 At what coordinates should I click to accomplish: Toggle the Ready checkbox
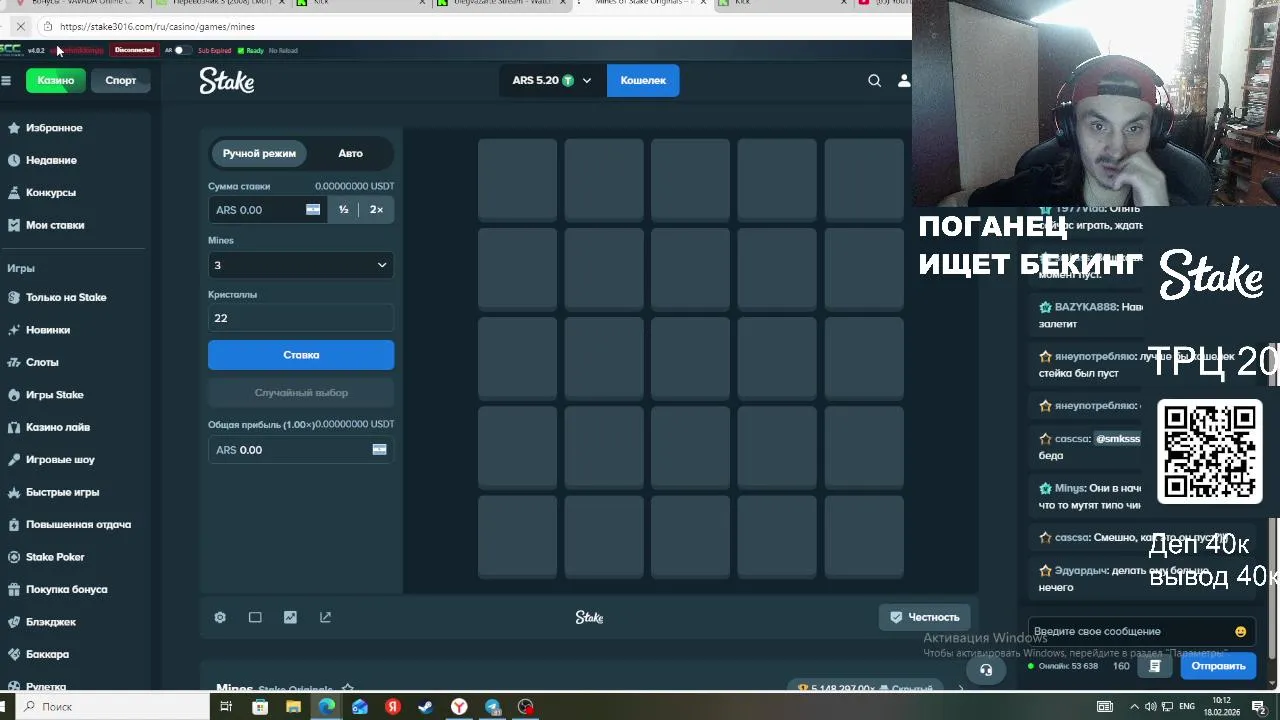(241, 50)
